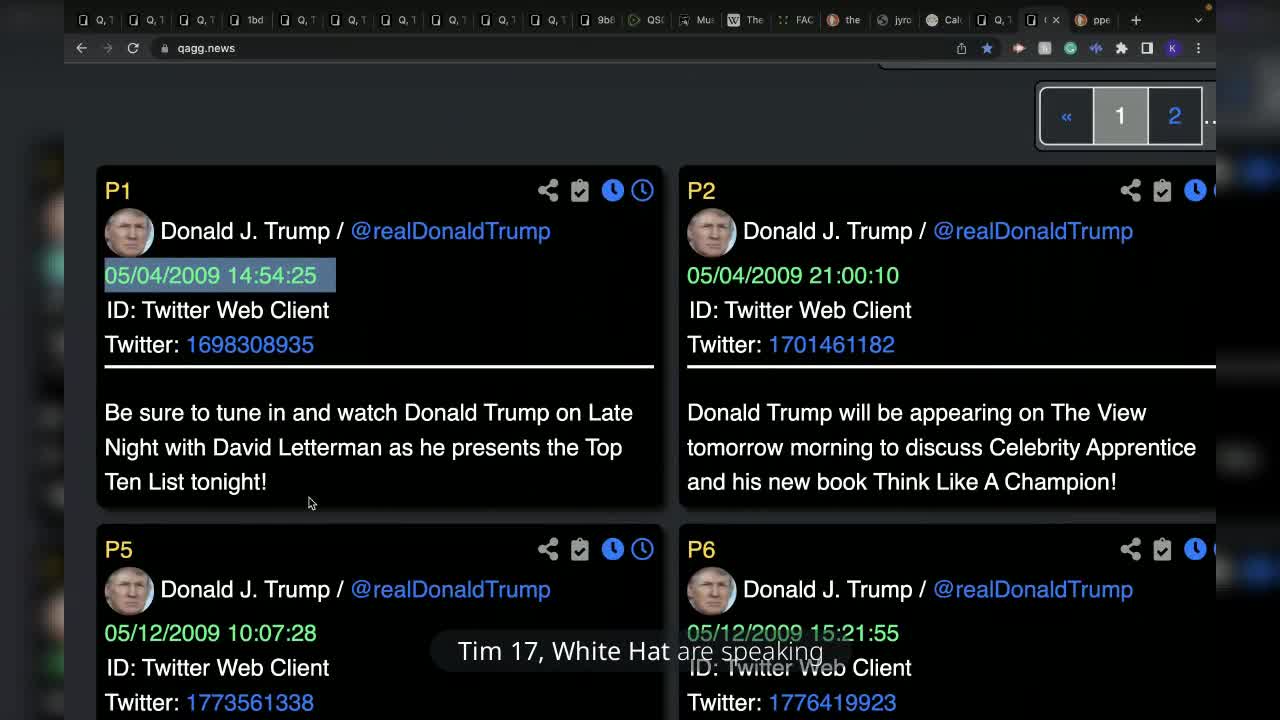Expand tab search dropdown arrow
Viewport: 1280px width, 720px height.
[1198, 20]
